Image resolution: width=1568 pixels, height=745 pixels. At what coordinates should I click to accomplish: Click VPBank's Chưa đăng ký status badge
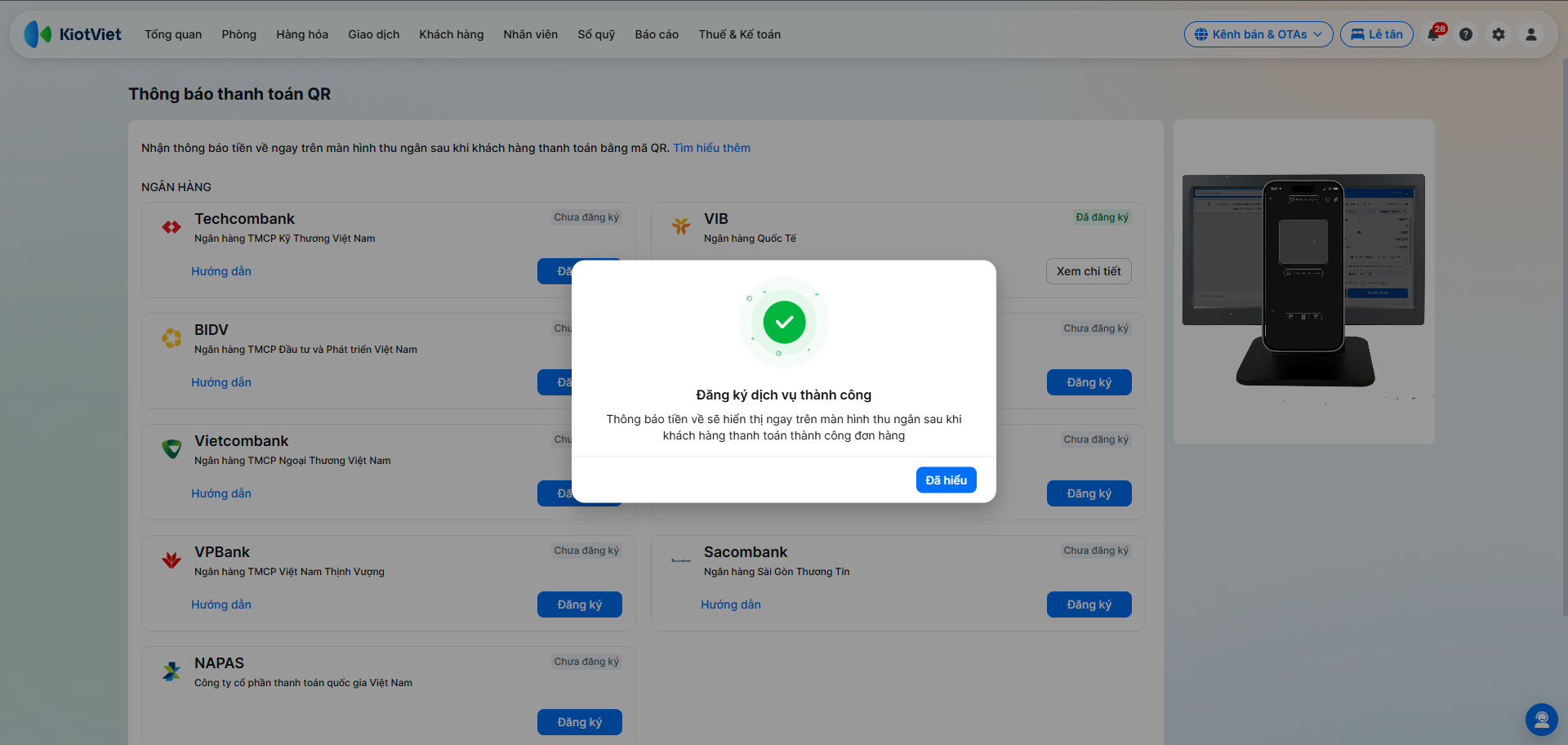586,551
